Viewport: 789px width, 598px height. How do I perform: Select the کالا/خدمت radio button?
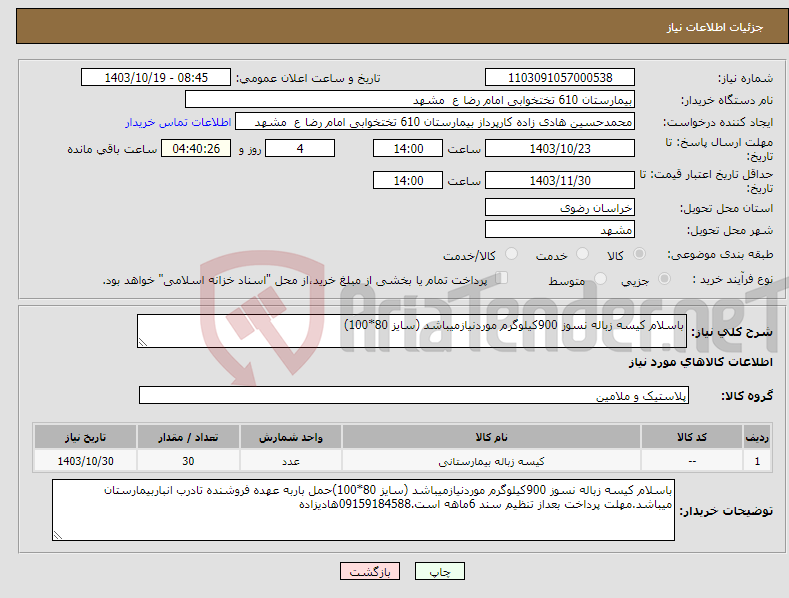point(511,254)
